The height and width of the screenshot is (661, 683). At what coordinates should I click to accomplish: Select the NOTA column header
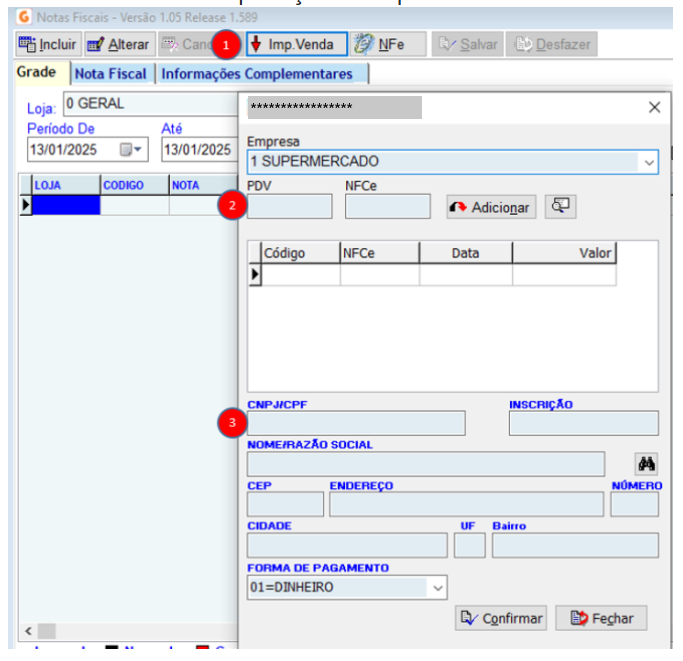click(203, 185)
